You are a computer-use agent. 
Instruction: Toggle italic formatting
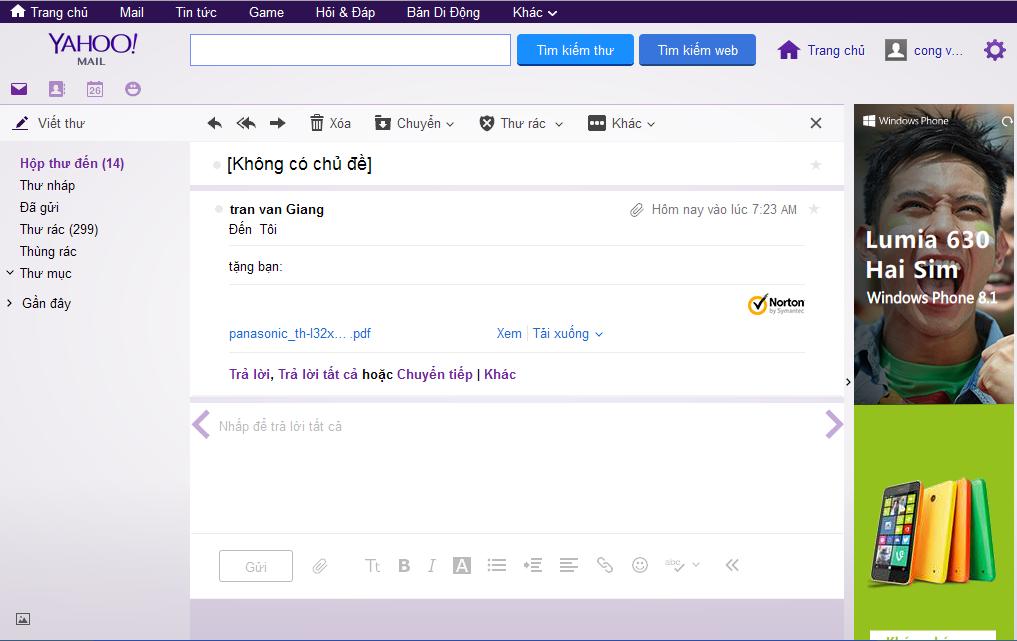431,566
